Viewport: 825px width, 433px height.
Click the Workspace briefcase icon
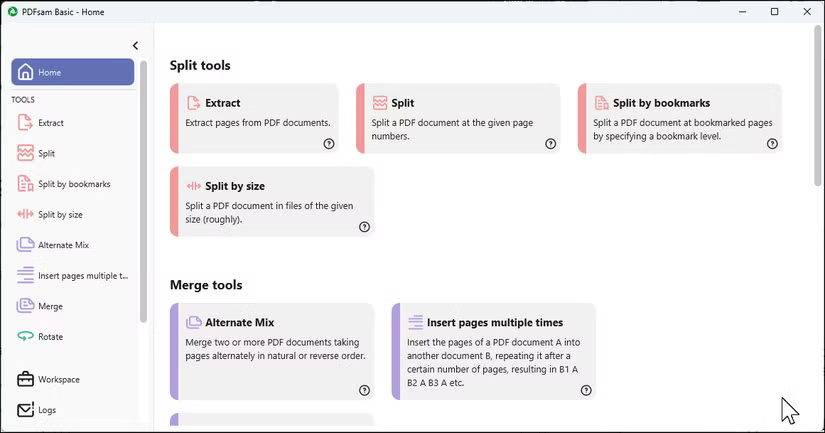(x=26, y=379)
